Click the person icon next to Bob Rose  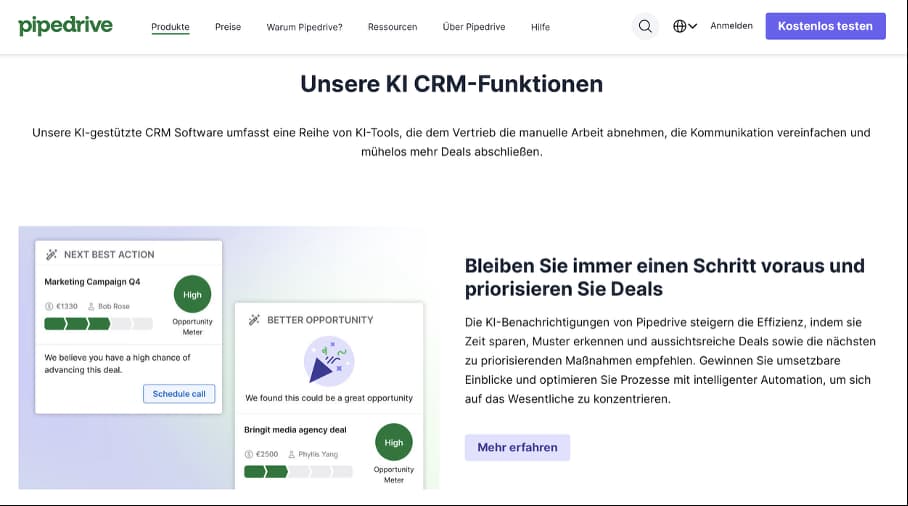[x=91, y=306]
